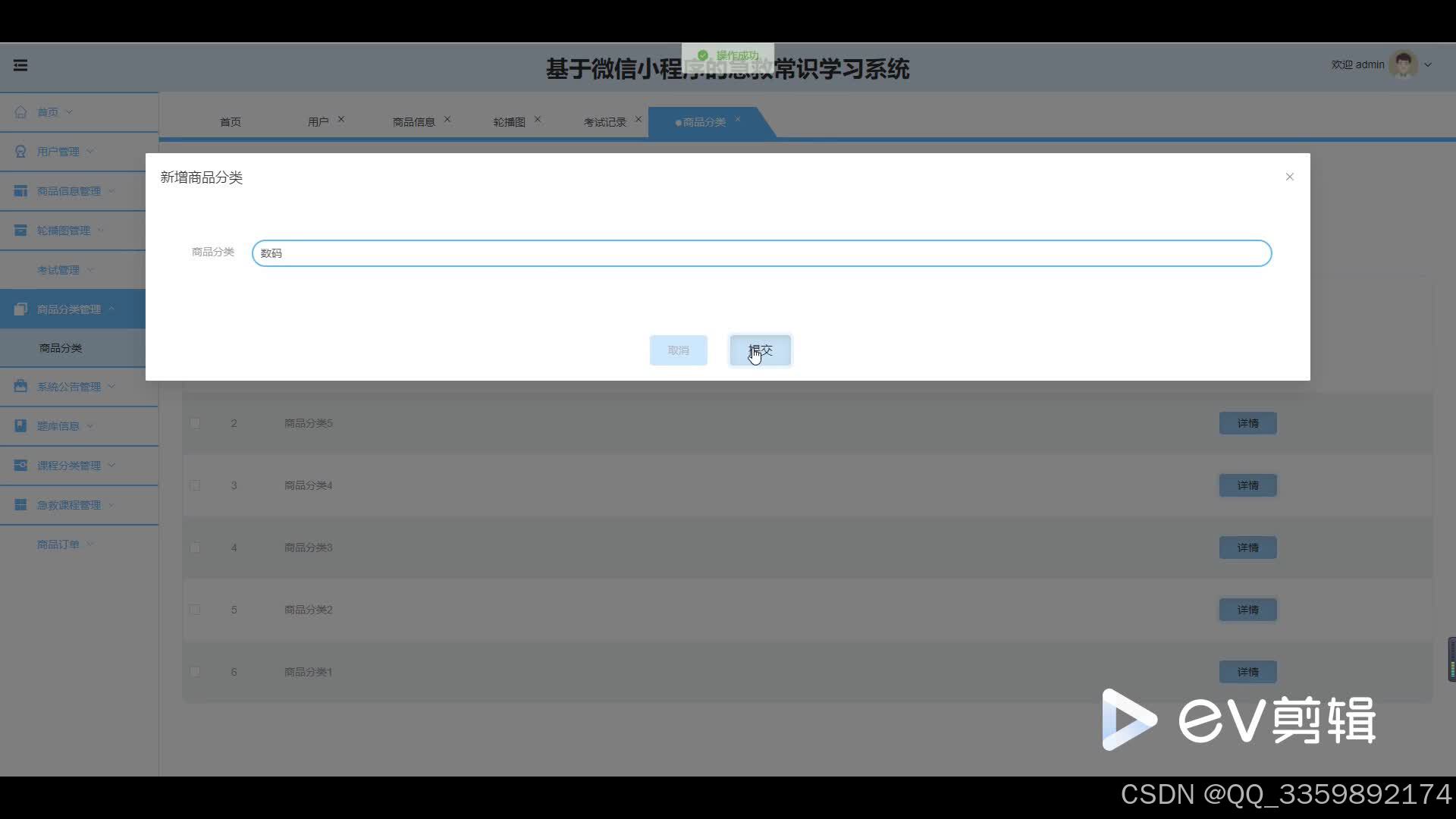Switch to the 商品信息 tab
The image size is (1456, 819).
tap(413, 122)
